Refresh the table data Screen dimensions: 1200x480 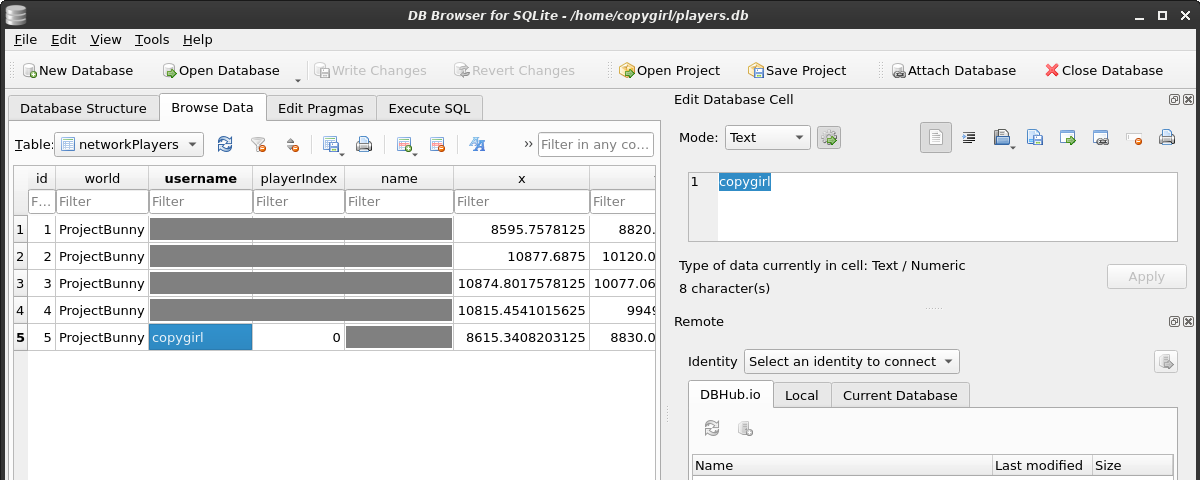225,144
